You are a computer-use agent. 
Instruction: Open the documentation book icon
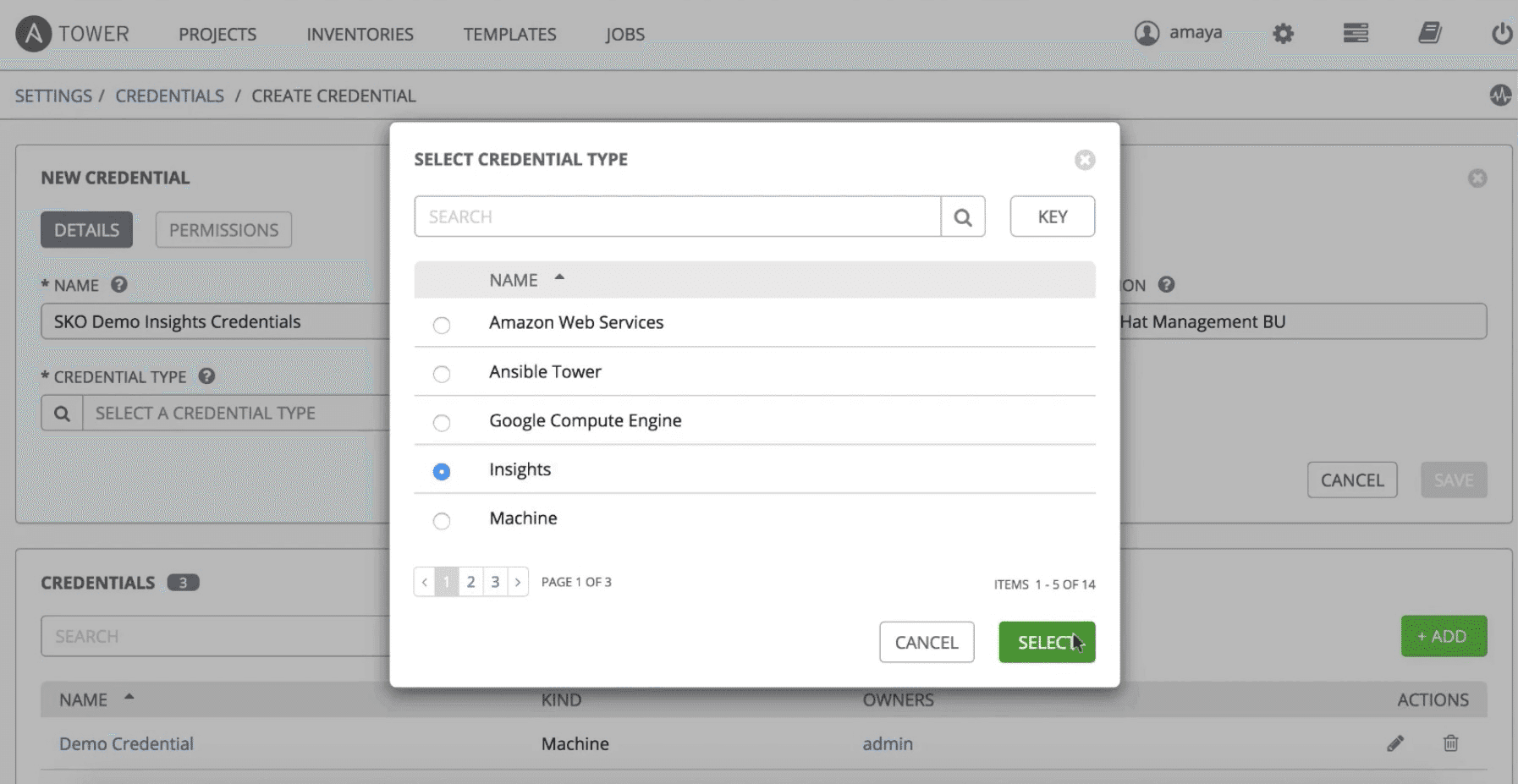coord(1429,33)
